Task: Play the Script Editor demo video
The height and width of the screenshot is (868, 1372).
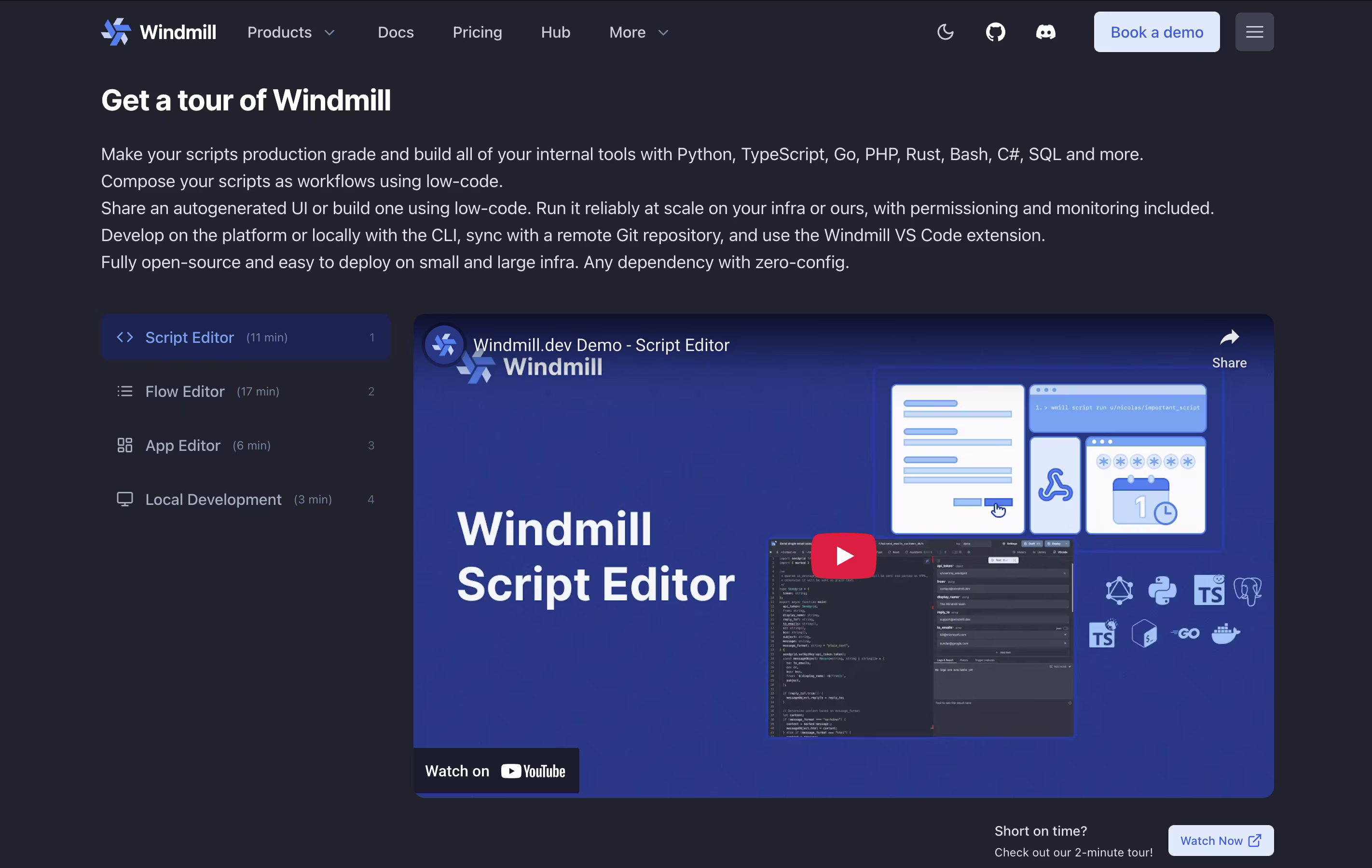Action: pos(843,556)
